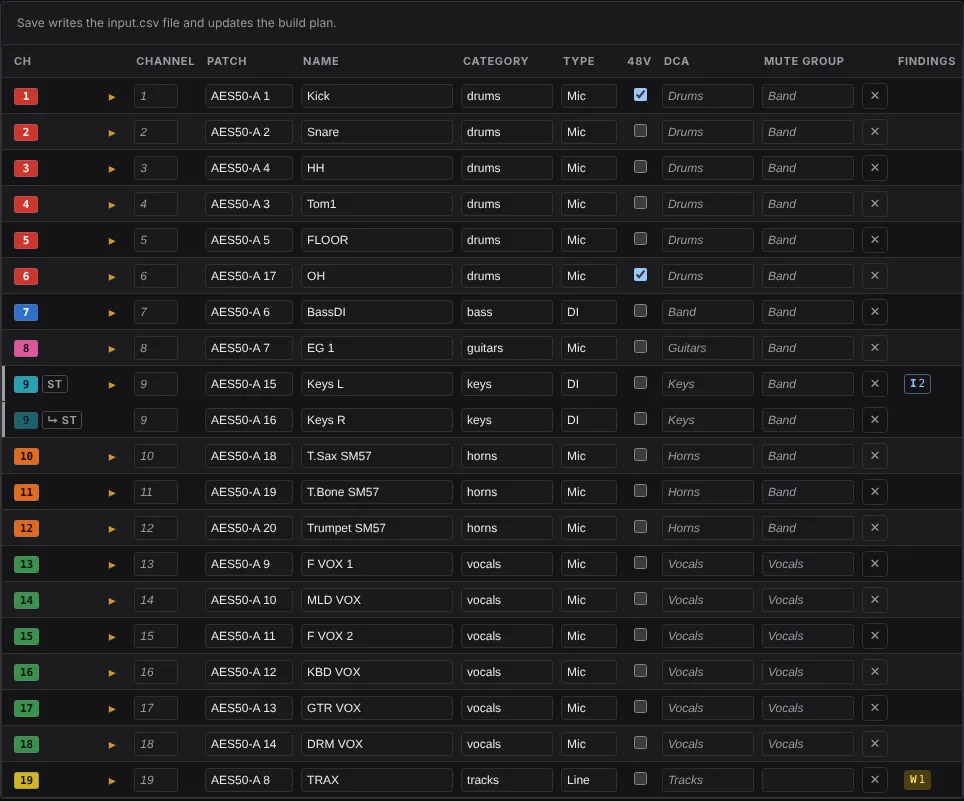Expand the BassDI row arrow
This screenshot has width=964, height=801.
111,313
